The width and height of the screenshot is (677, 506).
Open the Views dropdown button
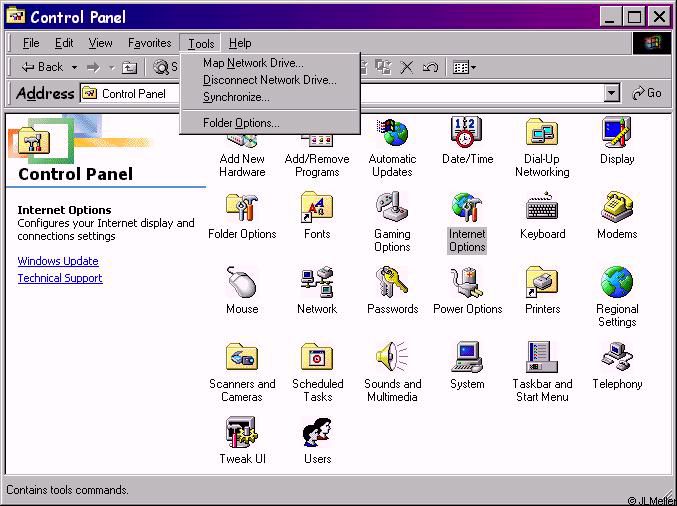464,67
